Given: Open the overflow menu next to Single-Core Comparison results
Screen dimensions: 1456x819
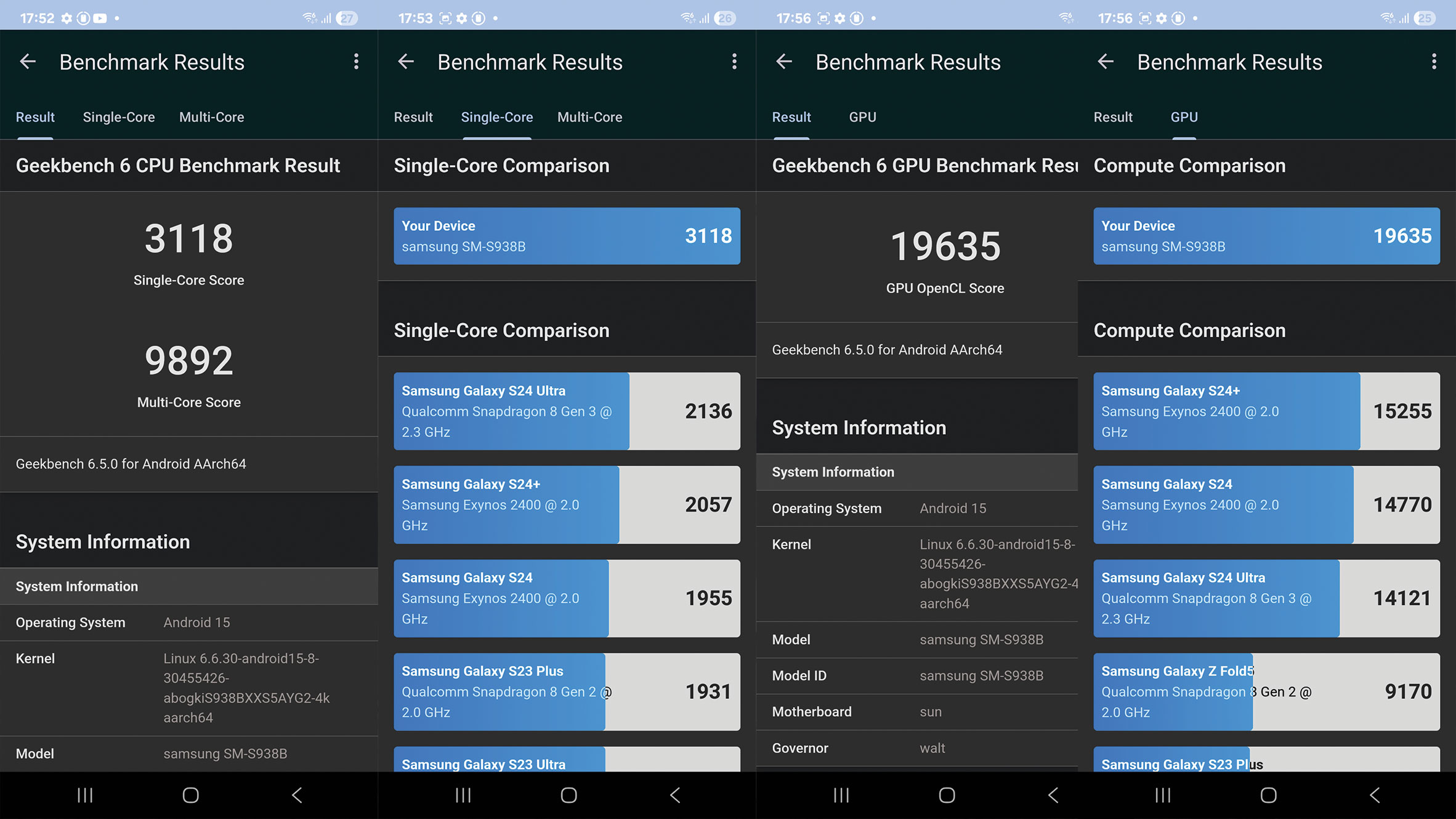Looking at the screenshot, I should pos(734,62).
